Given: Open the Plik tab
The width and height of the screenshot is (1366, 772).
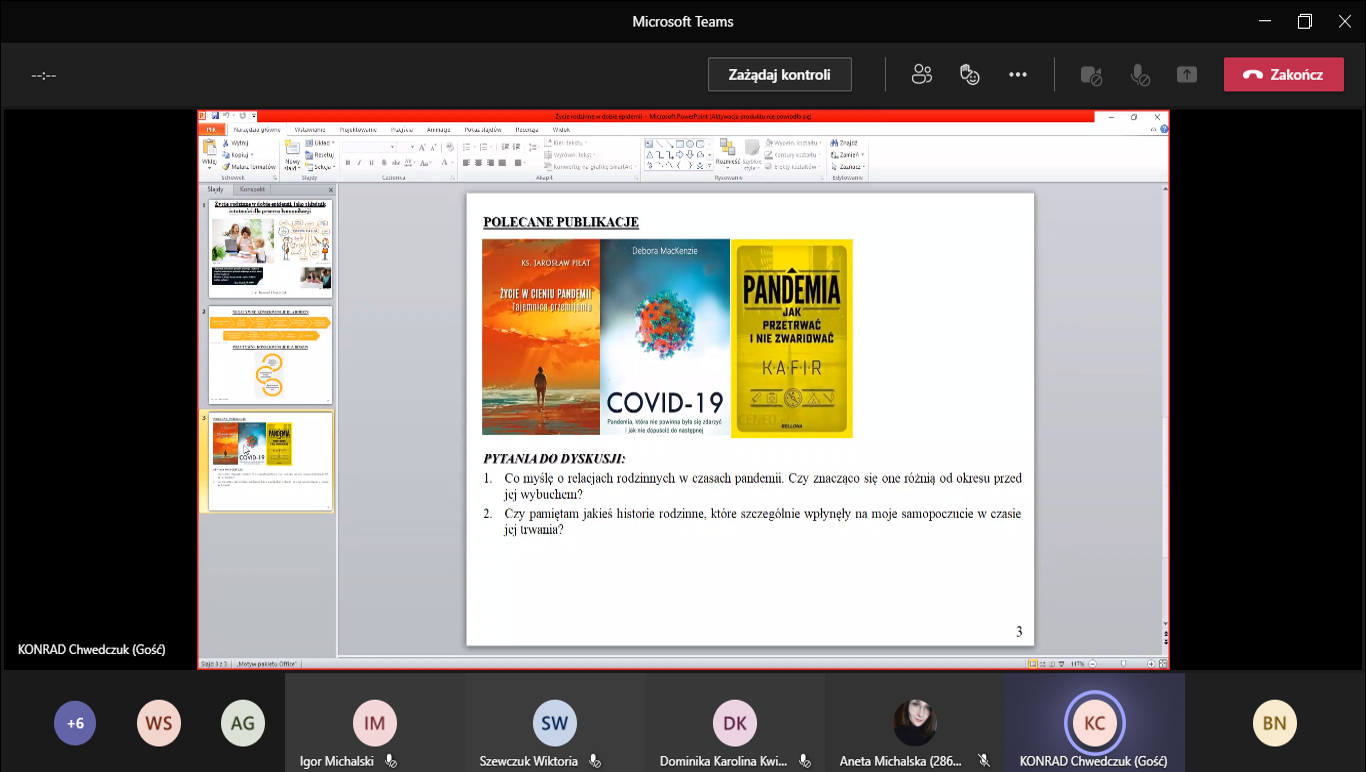Looking at the screenshot, I should click(x=210, y=129).
